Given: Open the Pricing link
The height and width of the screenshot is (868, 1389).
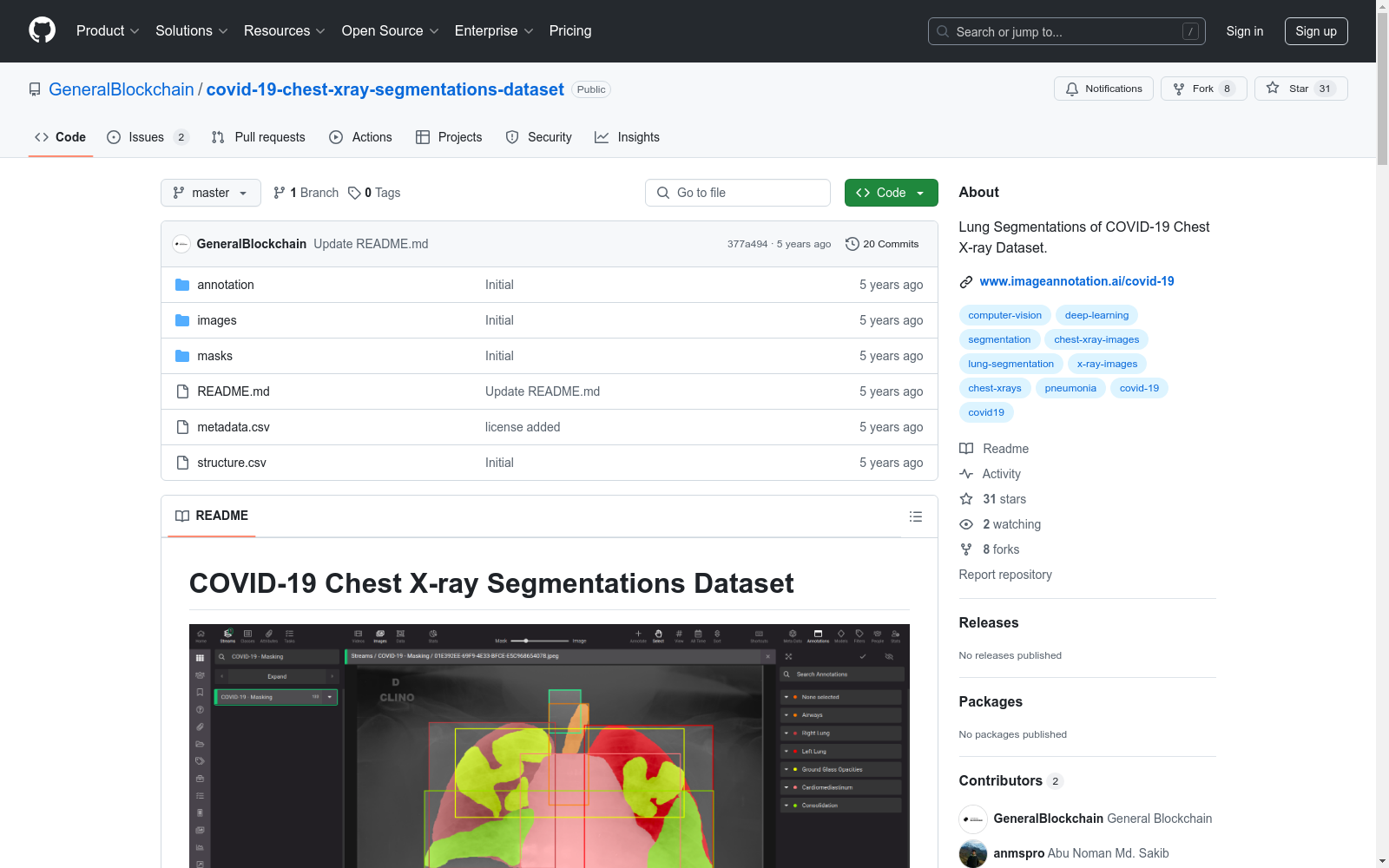Looking at the screenshot, I should click(570, 30).
